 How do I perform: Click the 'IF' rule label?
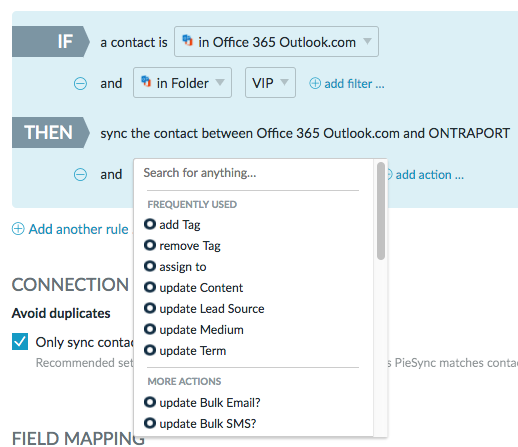click(51, 42)
